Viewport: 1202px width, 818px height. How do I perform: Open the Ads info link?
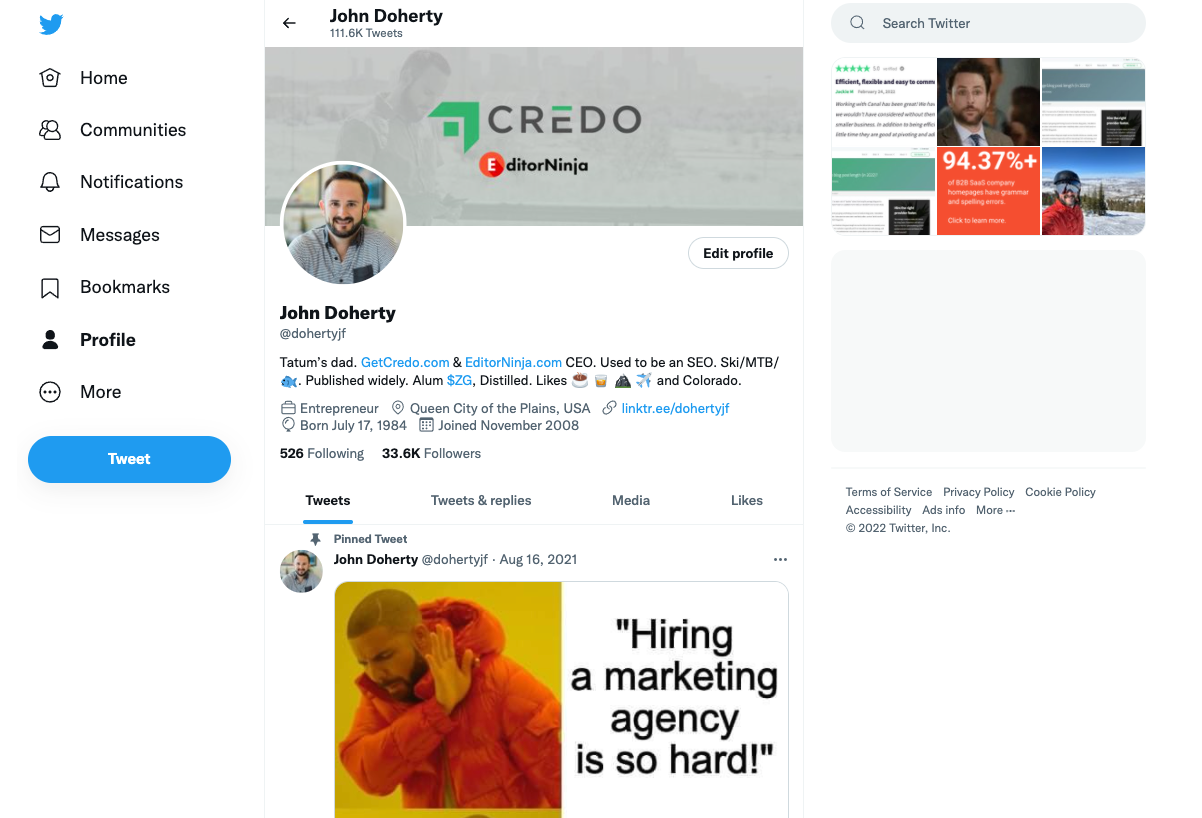(944, 510)
